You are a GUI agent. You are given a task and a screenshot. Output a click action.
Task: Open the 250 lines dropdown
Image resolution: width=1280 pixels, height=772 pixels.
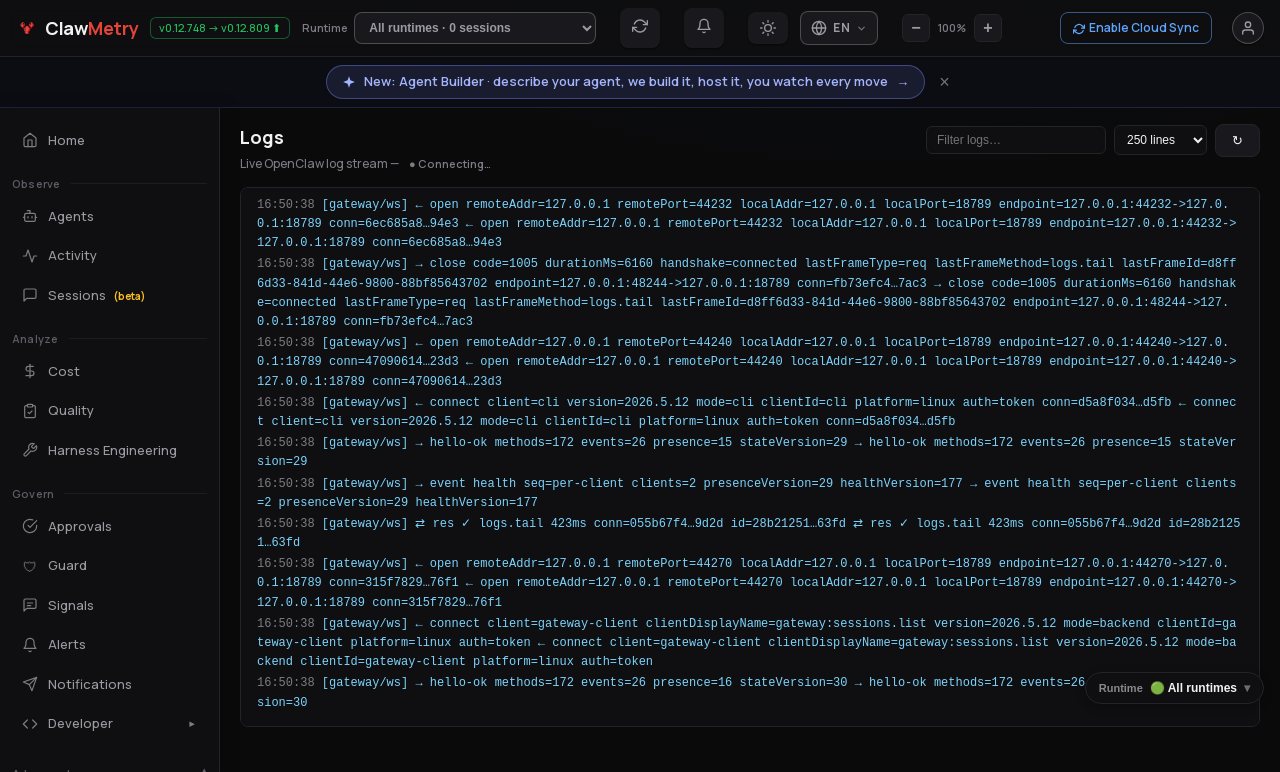pyautogui.click(x=1160, y=140)
